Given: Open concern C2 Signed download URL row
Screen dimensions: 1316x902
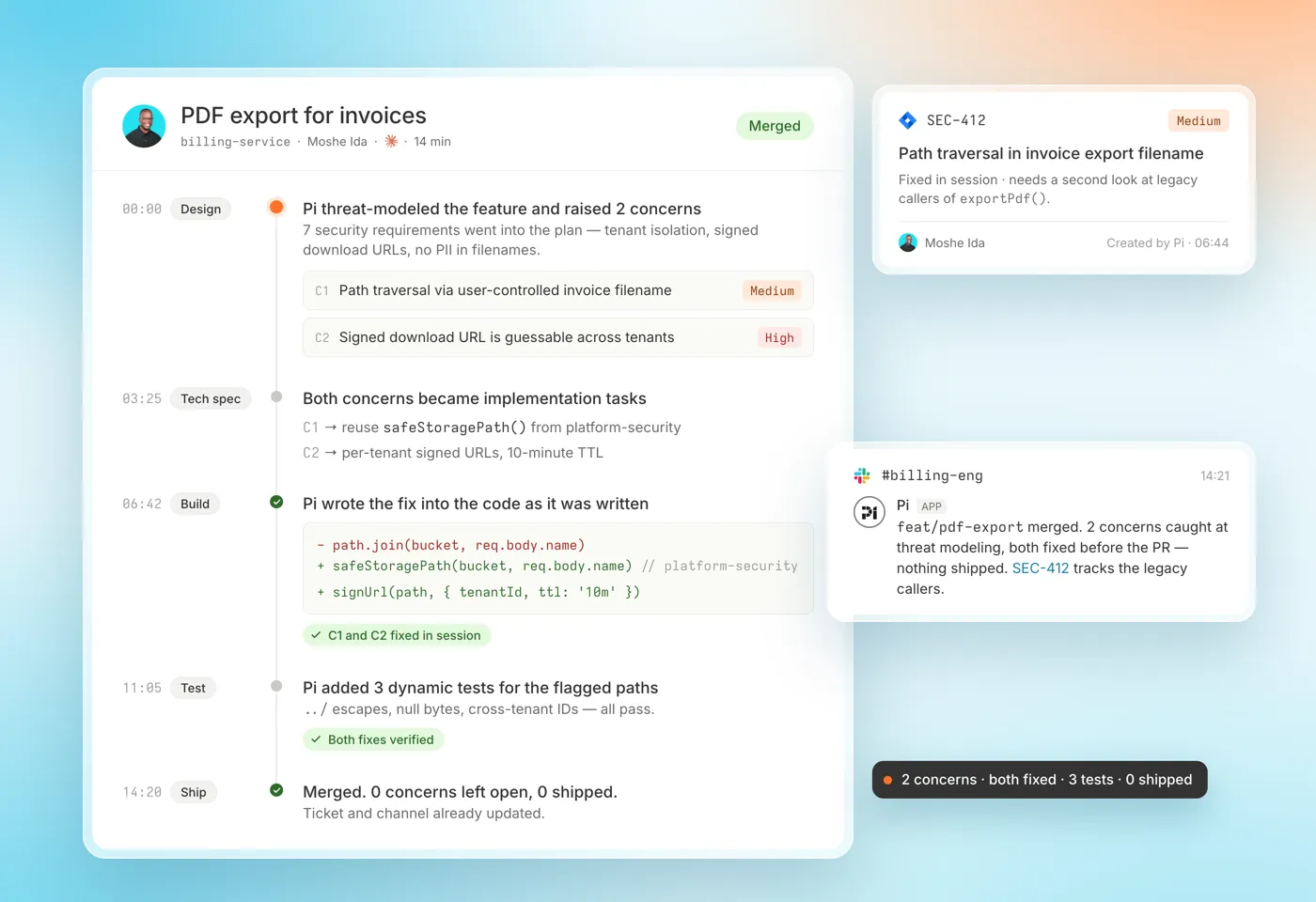Looking at the screenshot, I should (x=558, y=337).
